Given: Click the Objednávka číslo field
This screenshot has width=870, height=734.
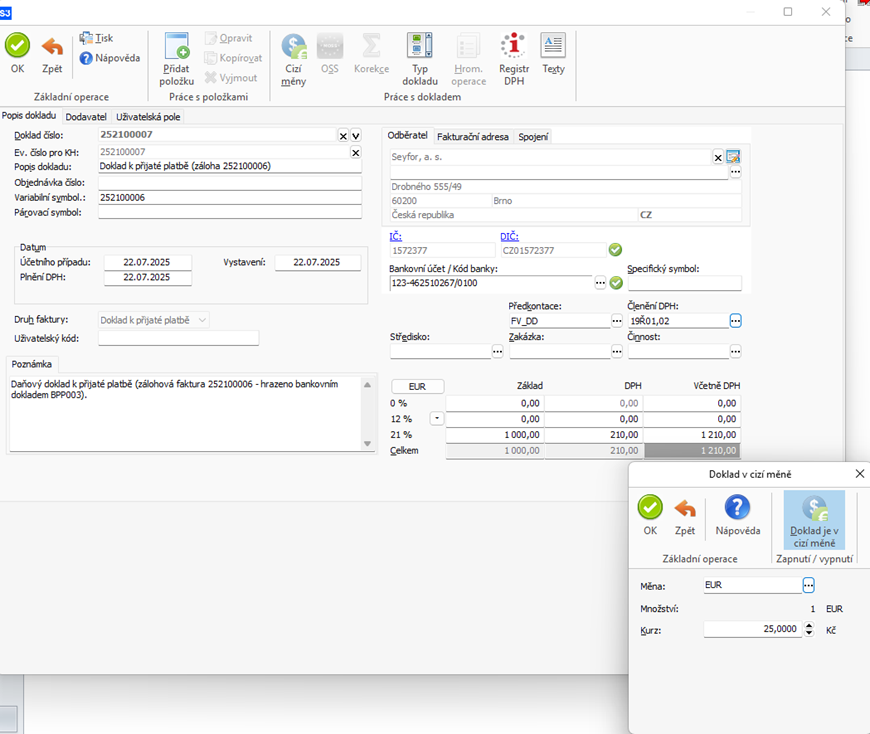Looking at the screenshot, I should [230, 183].
